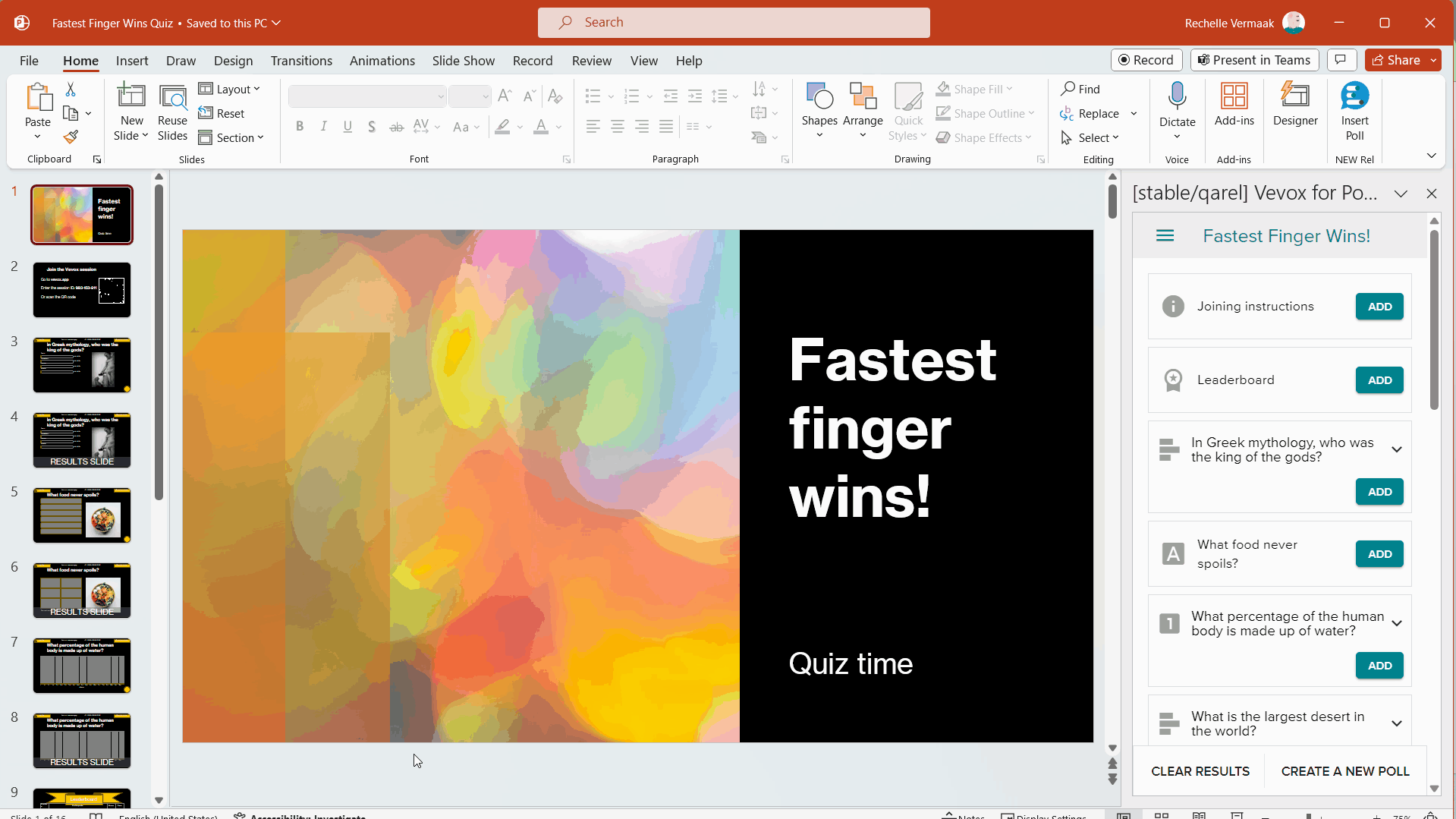Select the Format Painter brush icon
The image size is (1456, 819).
click(x=71, y=137)
